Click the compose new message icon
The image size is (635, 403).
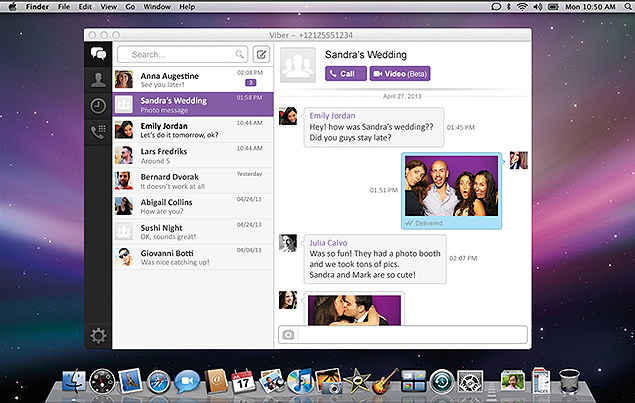261,54
